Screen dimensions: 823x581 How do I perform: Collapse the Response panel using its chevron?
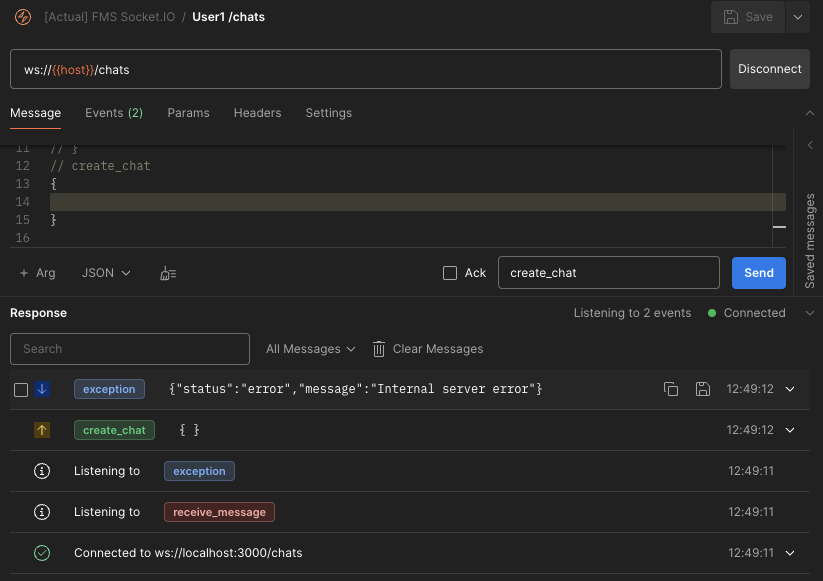(x=810, y=313)
